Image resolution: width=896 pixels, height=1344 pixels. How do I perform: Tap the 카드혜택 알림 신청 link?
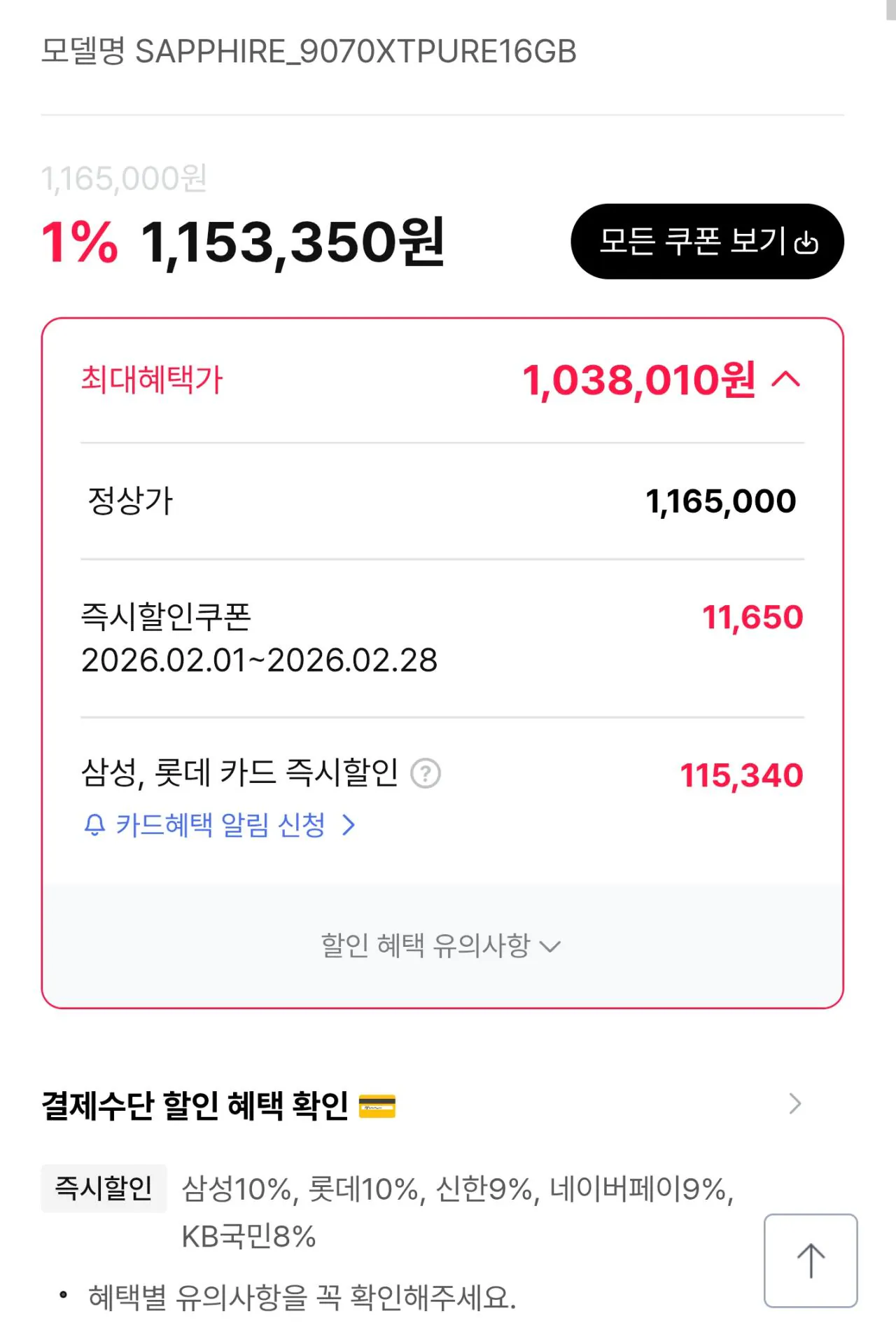[x=220, y=825]
